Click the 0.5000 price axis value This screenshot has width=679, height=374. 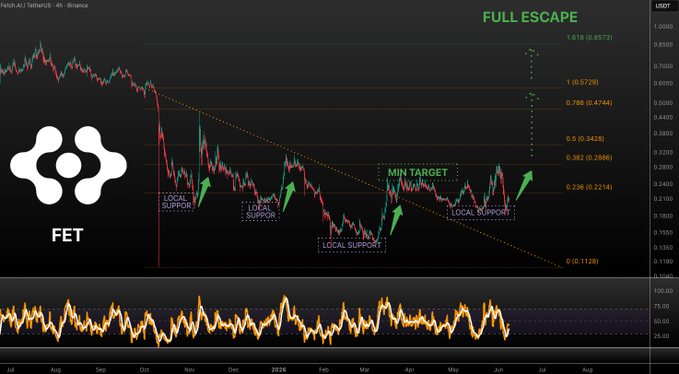tap(664, 103)
